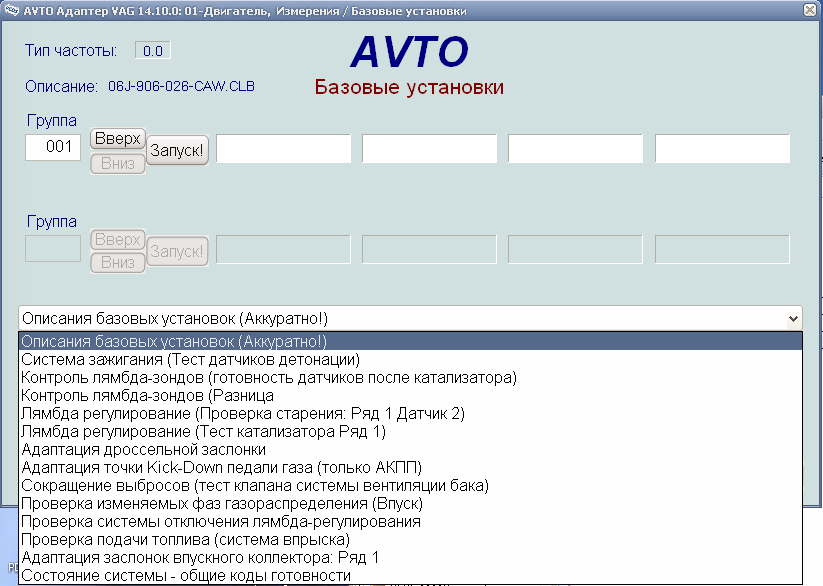Click the group number field showing 001

tap(52, 147)
